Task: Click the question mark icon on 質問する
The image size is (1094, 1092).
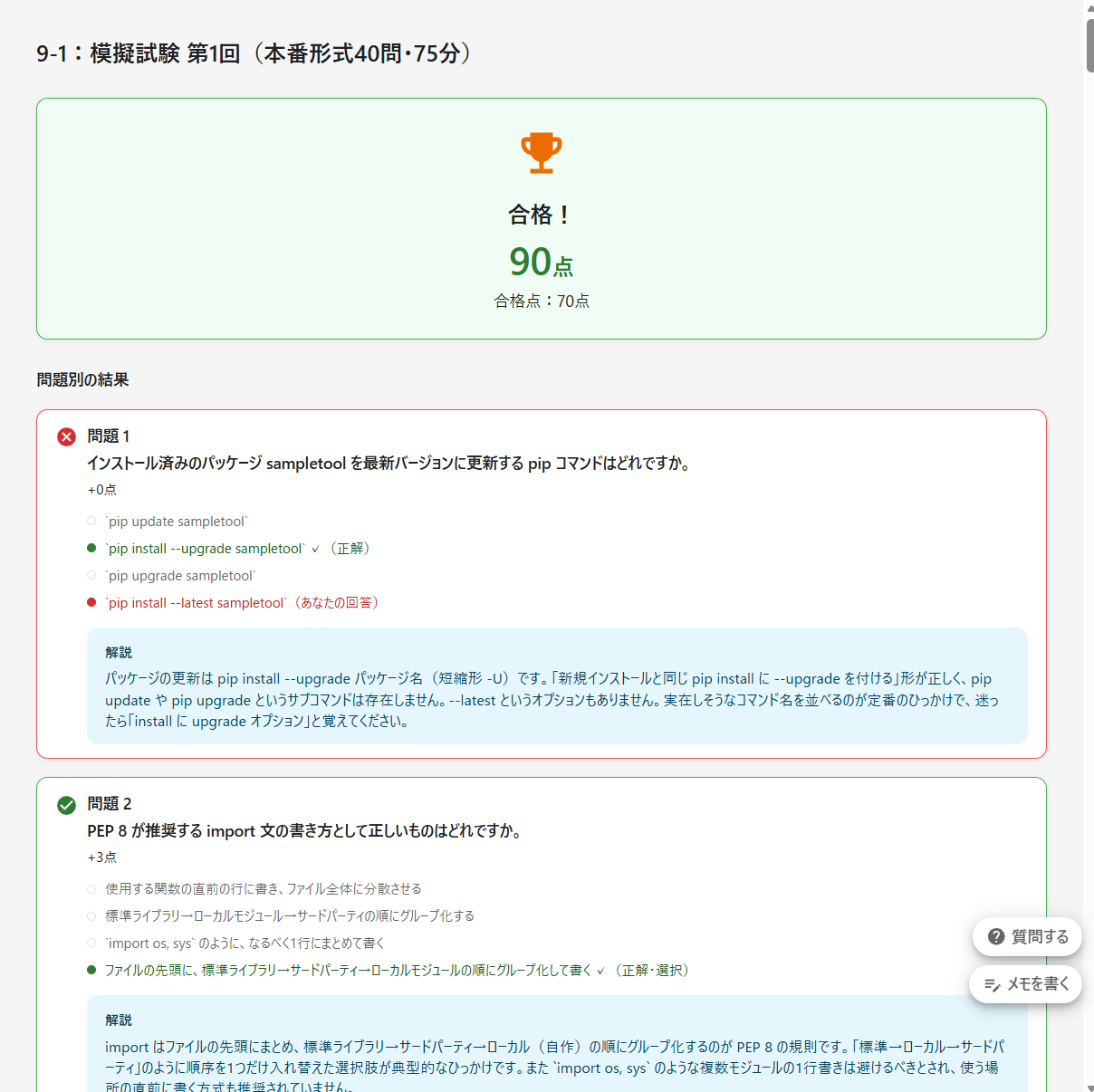Action: point(996,937)
